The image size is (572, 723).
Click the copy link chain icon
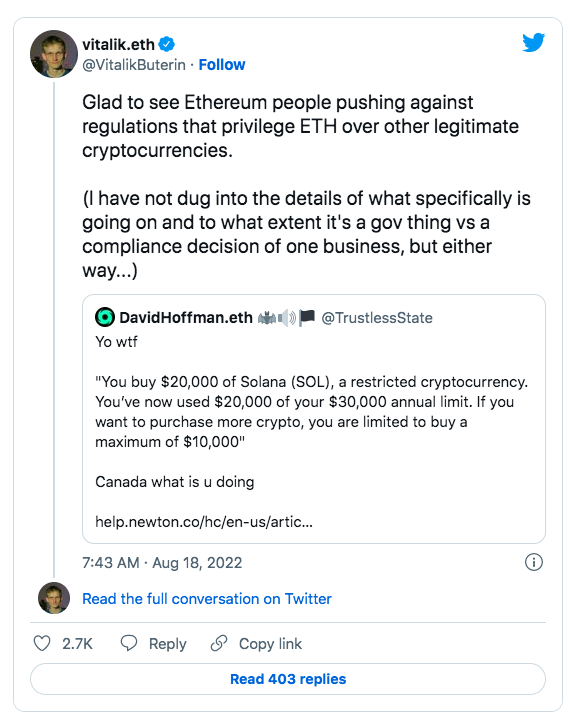coord(219,643)
